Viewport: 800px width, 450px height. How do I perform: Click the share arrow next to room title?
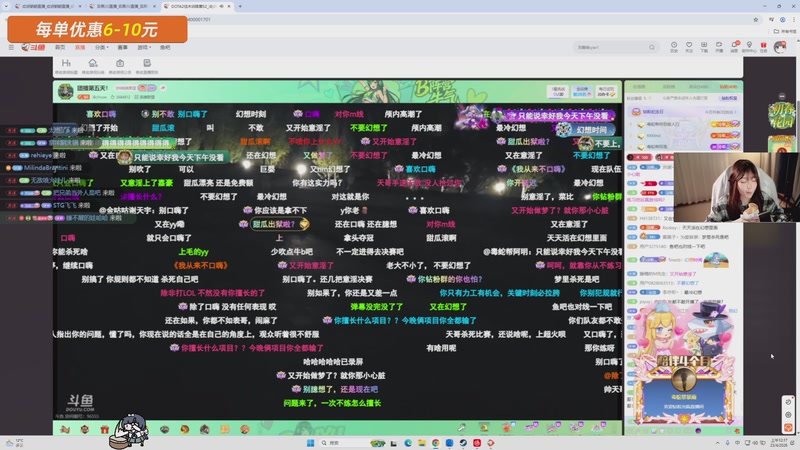(x=163, y=88)
